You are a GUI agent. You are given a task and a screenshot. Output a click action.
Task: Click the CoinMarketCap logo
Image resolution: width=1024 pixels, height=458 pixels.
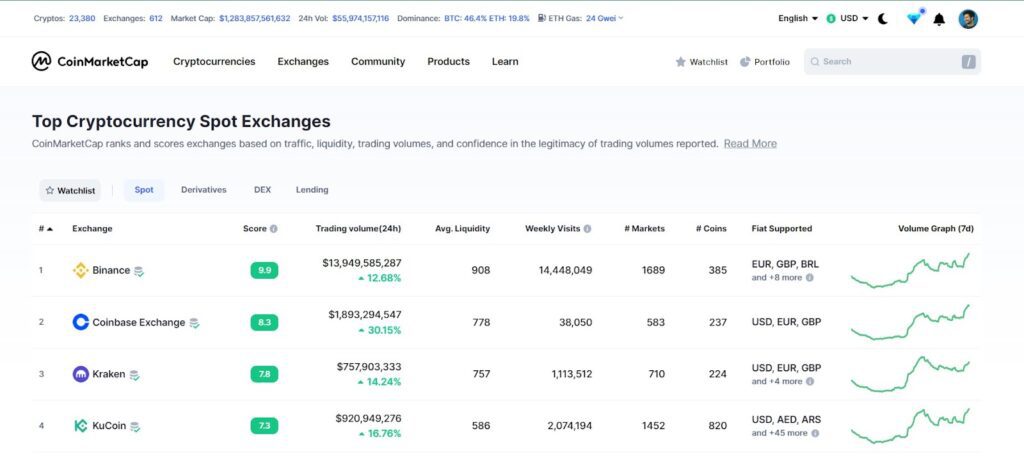[x=89, y=61]
